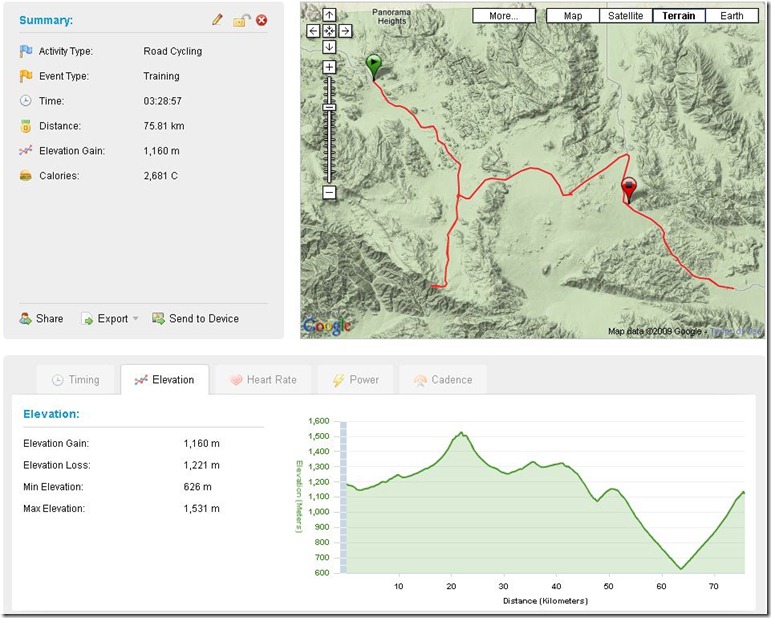Click the red delete activity icon

(x=262, y=20)
